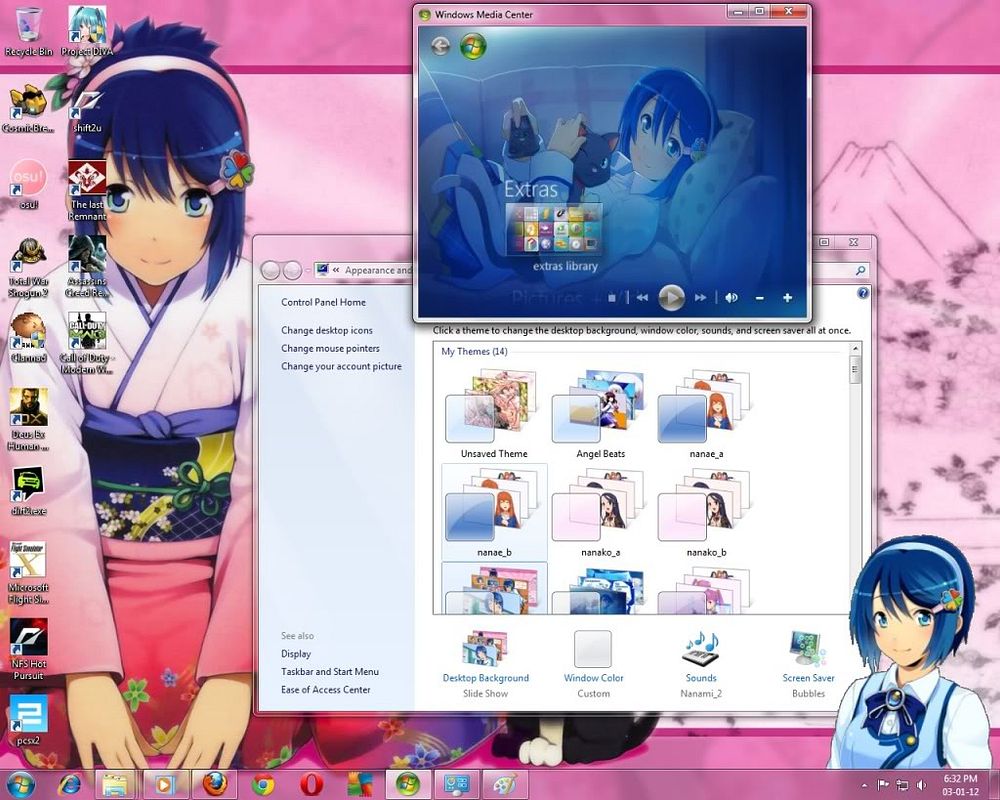The image size is (1000, 800).
Task: Open Windows Explorer folder on taskbar
Action: coord(115,784)
